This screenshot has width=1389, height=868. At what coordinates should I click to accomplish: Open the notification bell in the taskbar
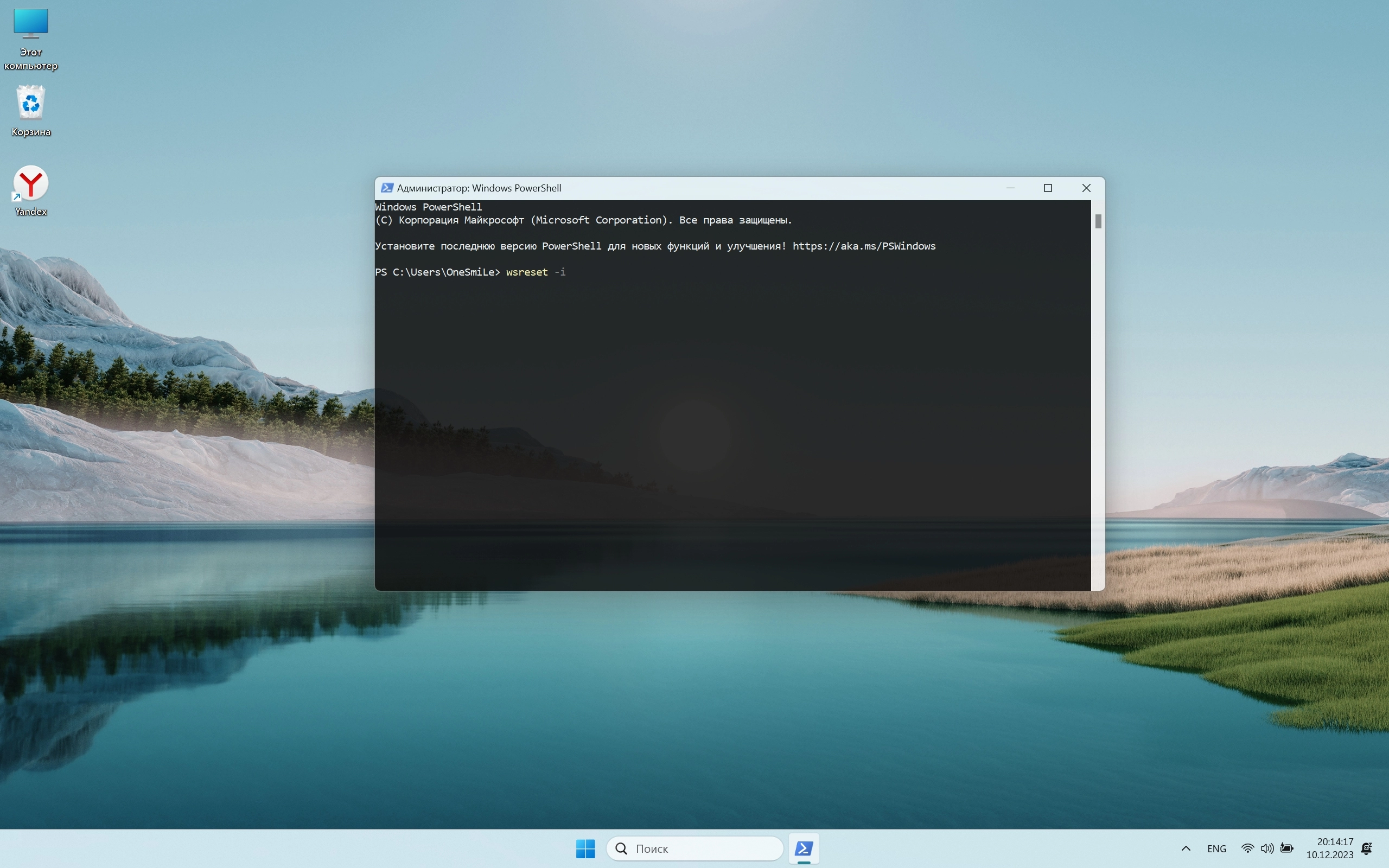coord(1367,848)
